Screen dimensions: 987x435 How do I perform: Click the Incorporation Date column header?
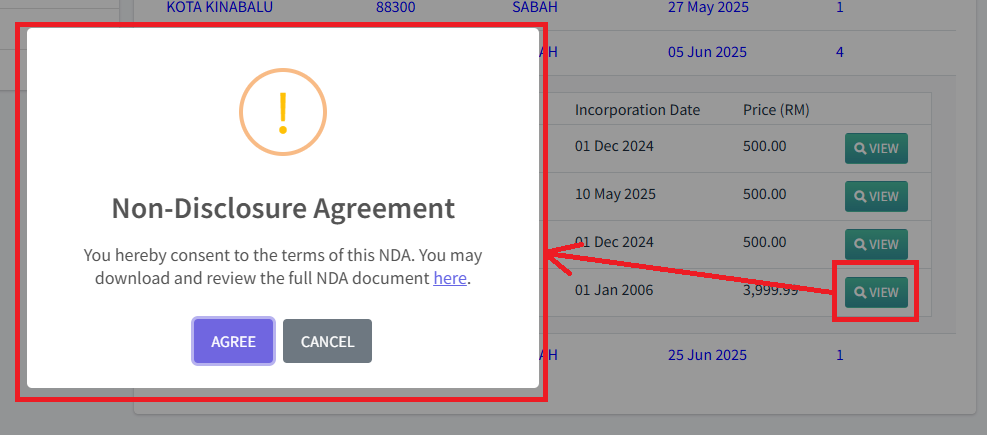[637, 110]
